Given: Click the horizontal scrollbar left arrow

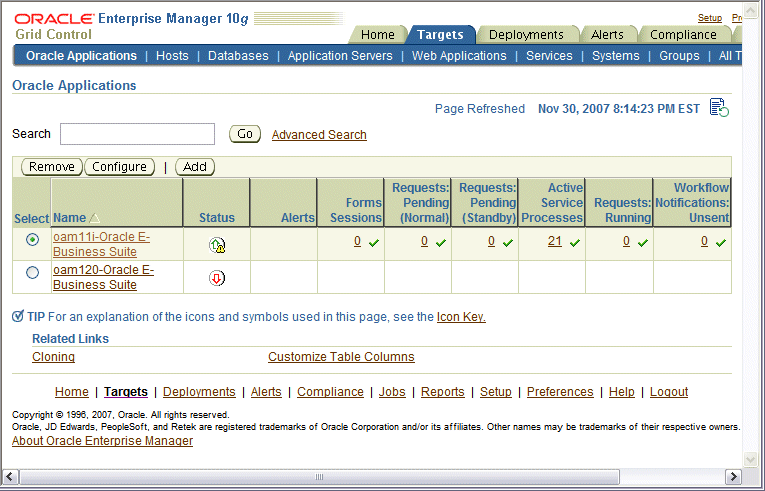Looking at the screenshot, I should [10, 476].
